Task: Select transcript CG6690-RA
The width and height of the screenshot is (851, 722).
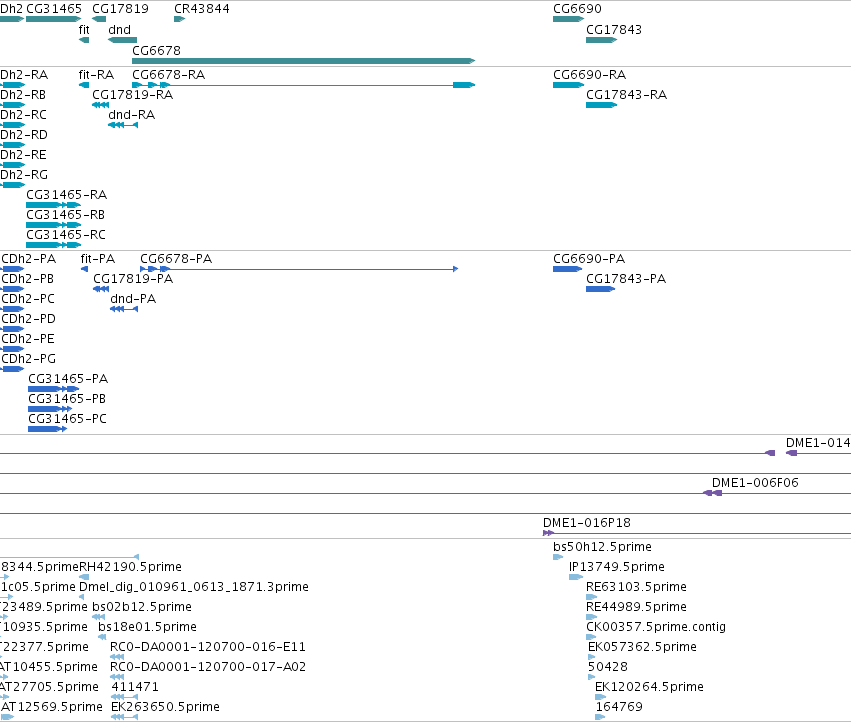Action: click(x=568, y=85)
